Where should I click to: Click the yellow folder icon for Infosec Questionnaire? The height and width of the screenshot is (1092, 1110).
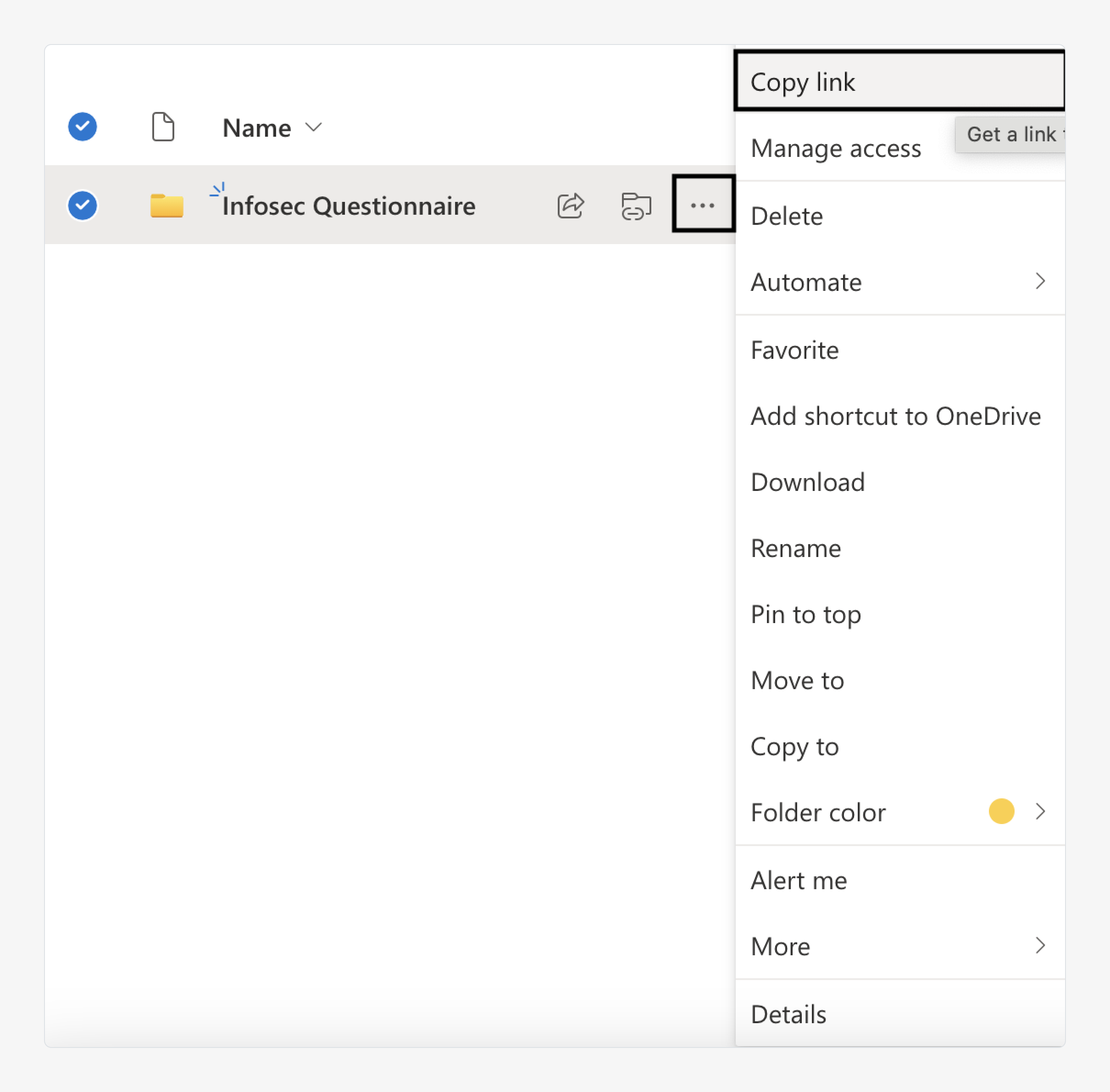coord(166,206)
